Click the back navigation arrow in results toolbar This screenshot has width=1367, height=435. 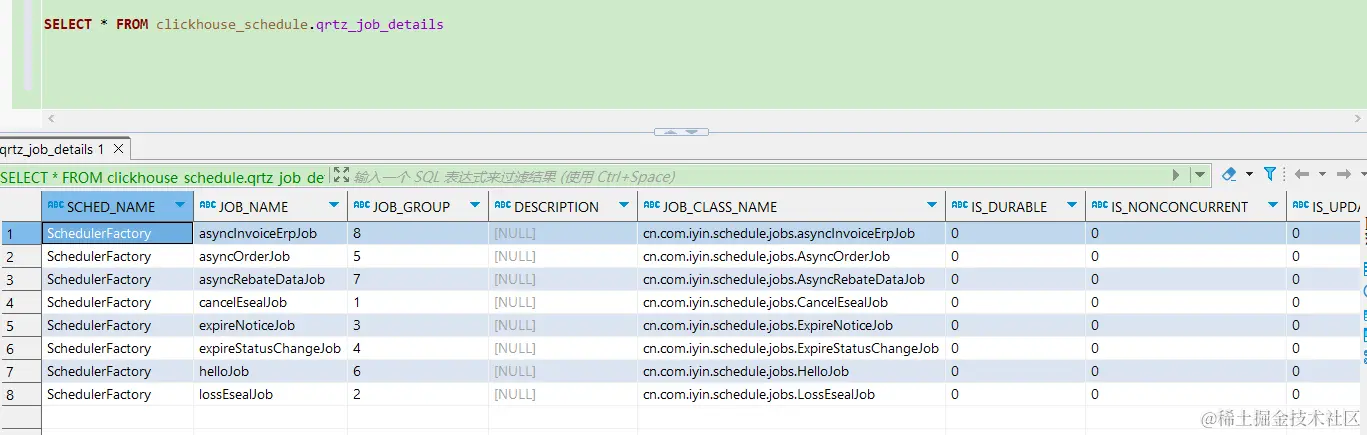pos(1302,174)
